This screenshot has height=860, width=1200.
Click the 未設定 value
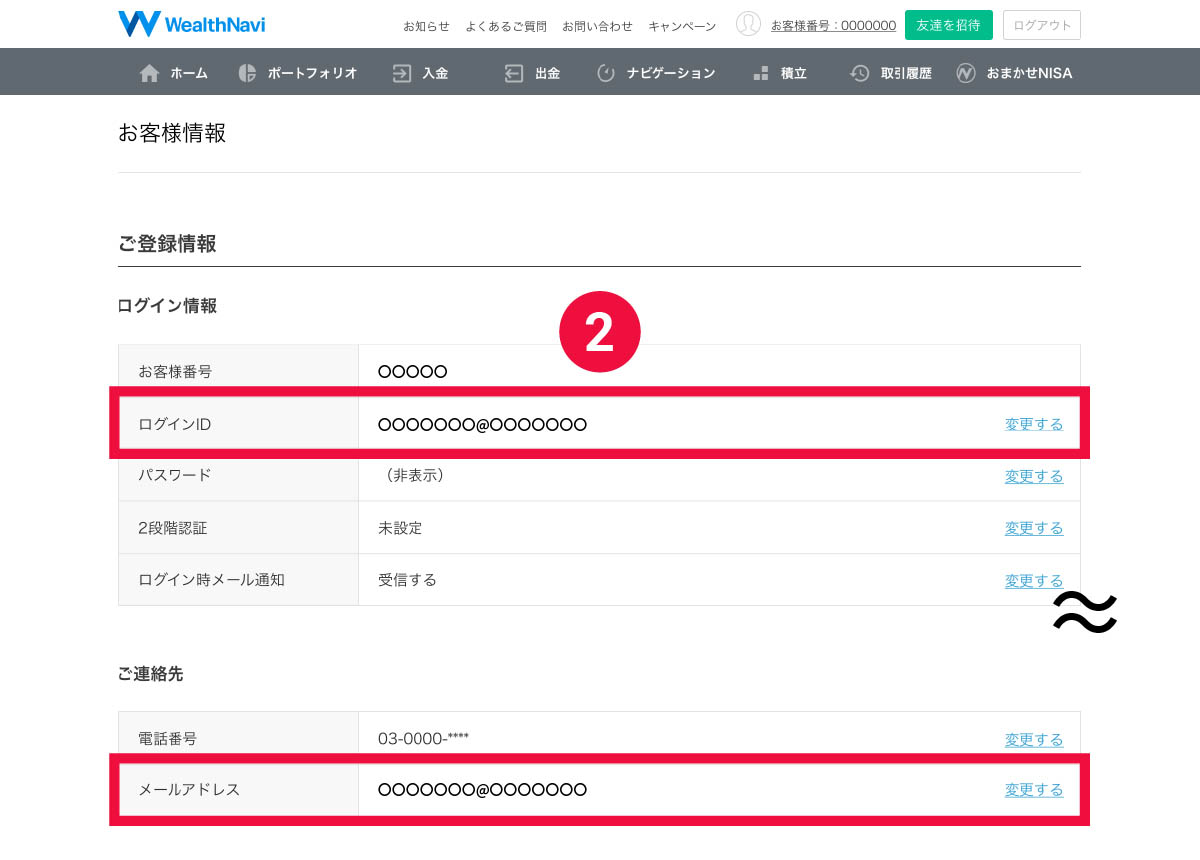coord(400,528)
